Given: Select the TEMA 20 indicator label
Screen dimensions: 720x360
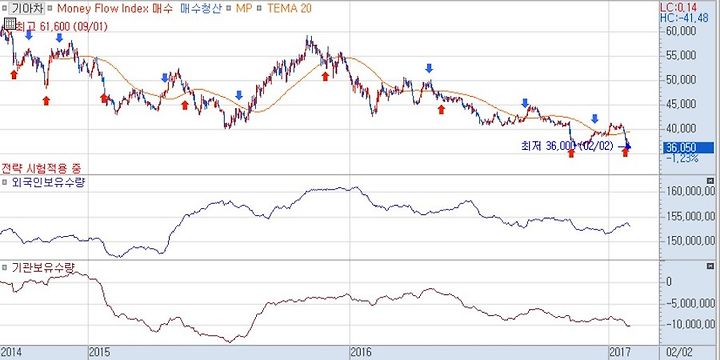Looking at the screenshot, I should click(289, 8).
